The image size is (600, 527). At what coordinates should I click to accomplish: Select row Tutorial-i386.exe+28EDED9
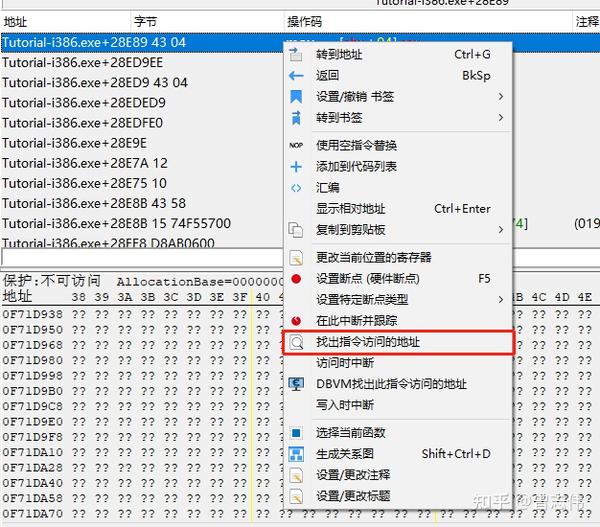142,103
